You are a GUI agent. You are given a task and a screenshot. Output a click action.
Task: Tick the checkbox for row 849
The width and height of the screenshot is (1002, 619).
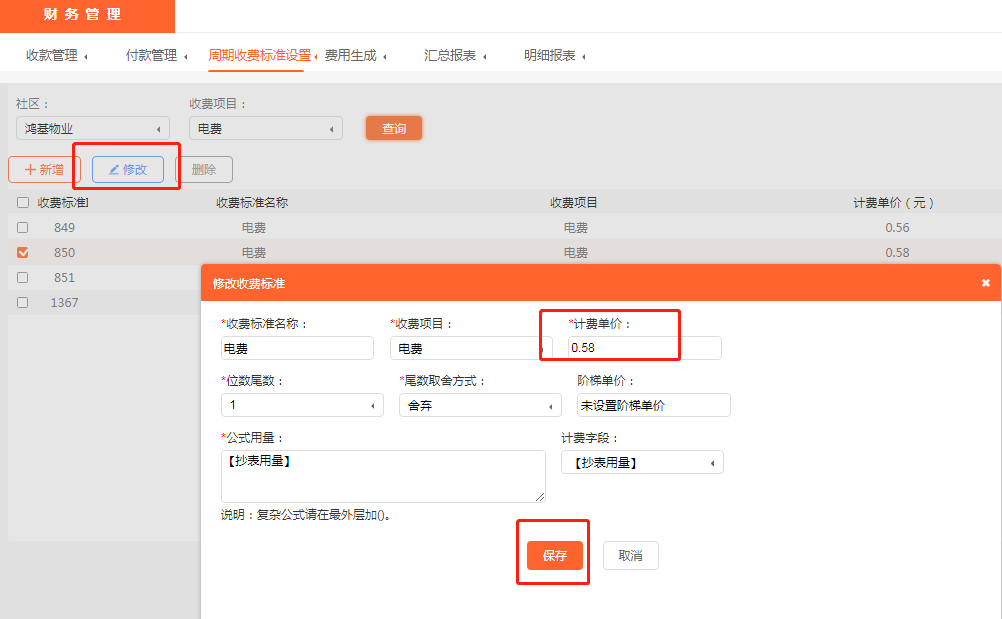coord(23,227)
